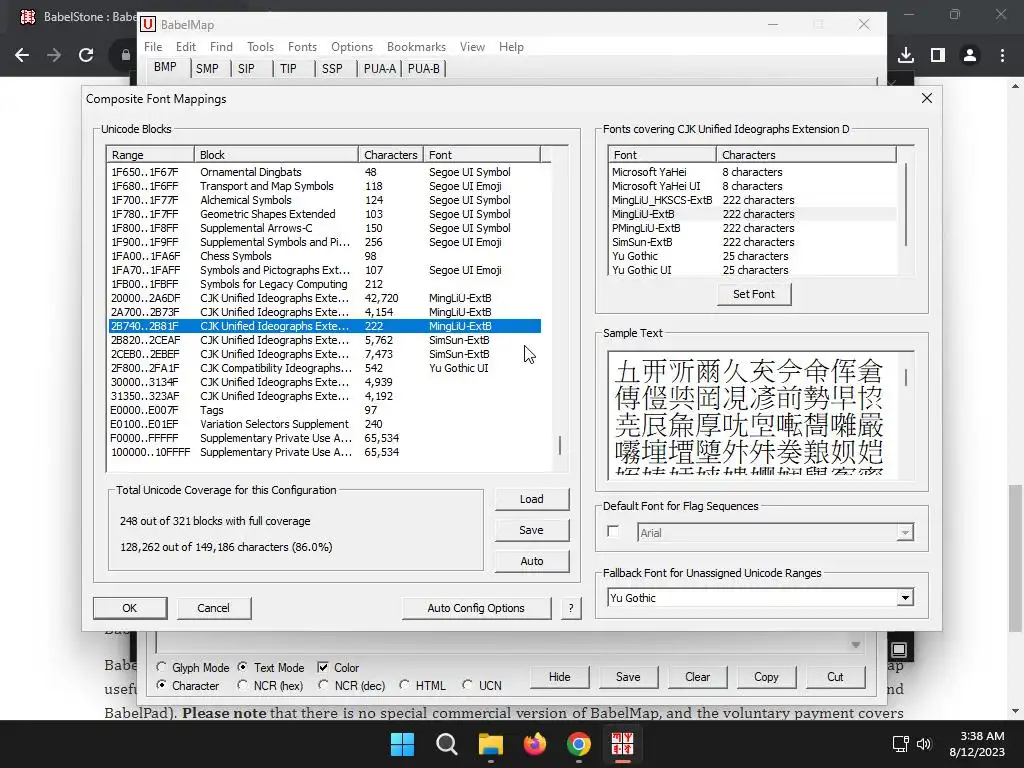This screenshot has height=768, width=1024.
Task: Click OK in Composite Font Mappings
Action: pos(130,608)
